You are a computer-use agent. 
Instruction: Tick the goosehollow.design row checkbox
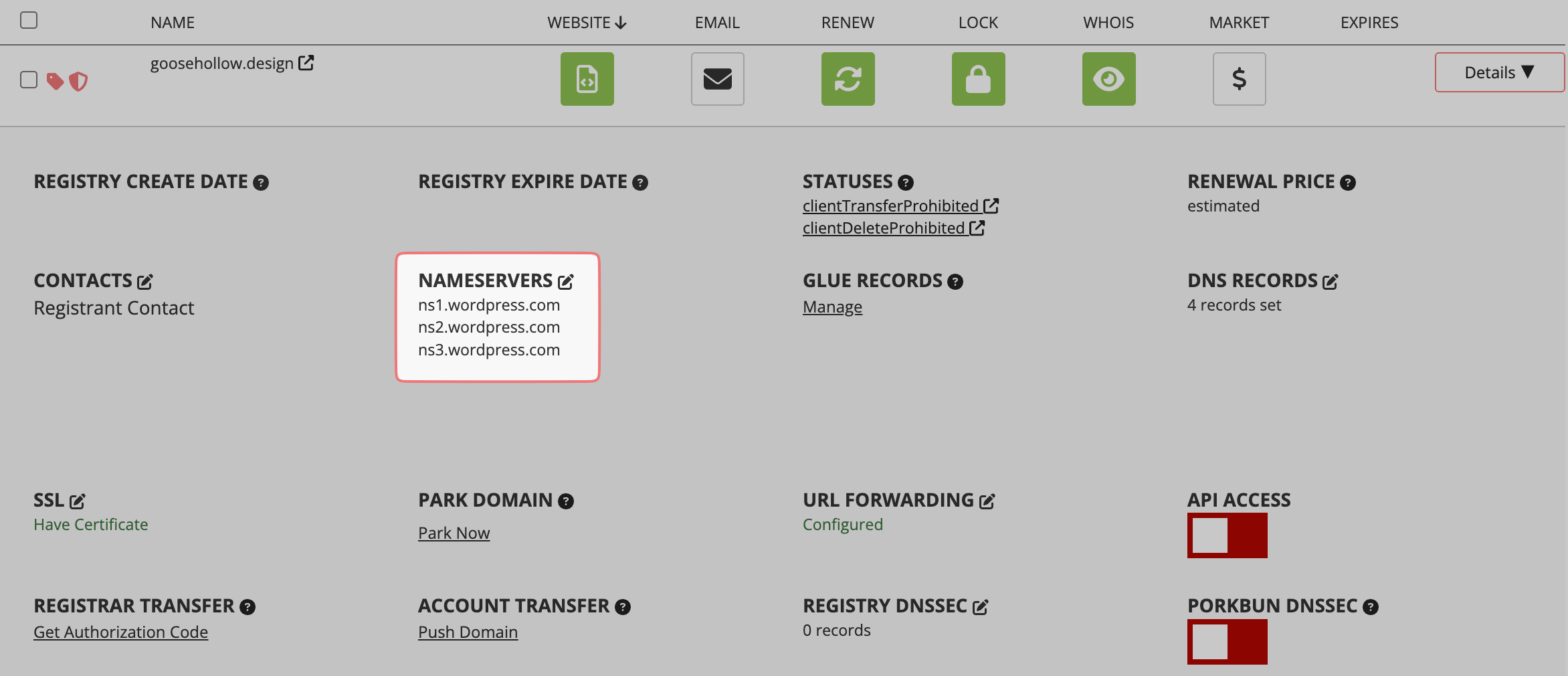pos(29,80)
